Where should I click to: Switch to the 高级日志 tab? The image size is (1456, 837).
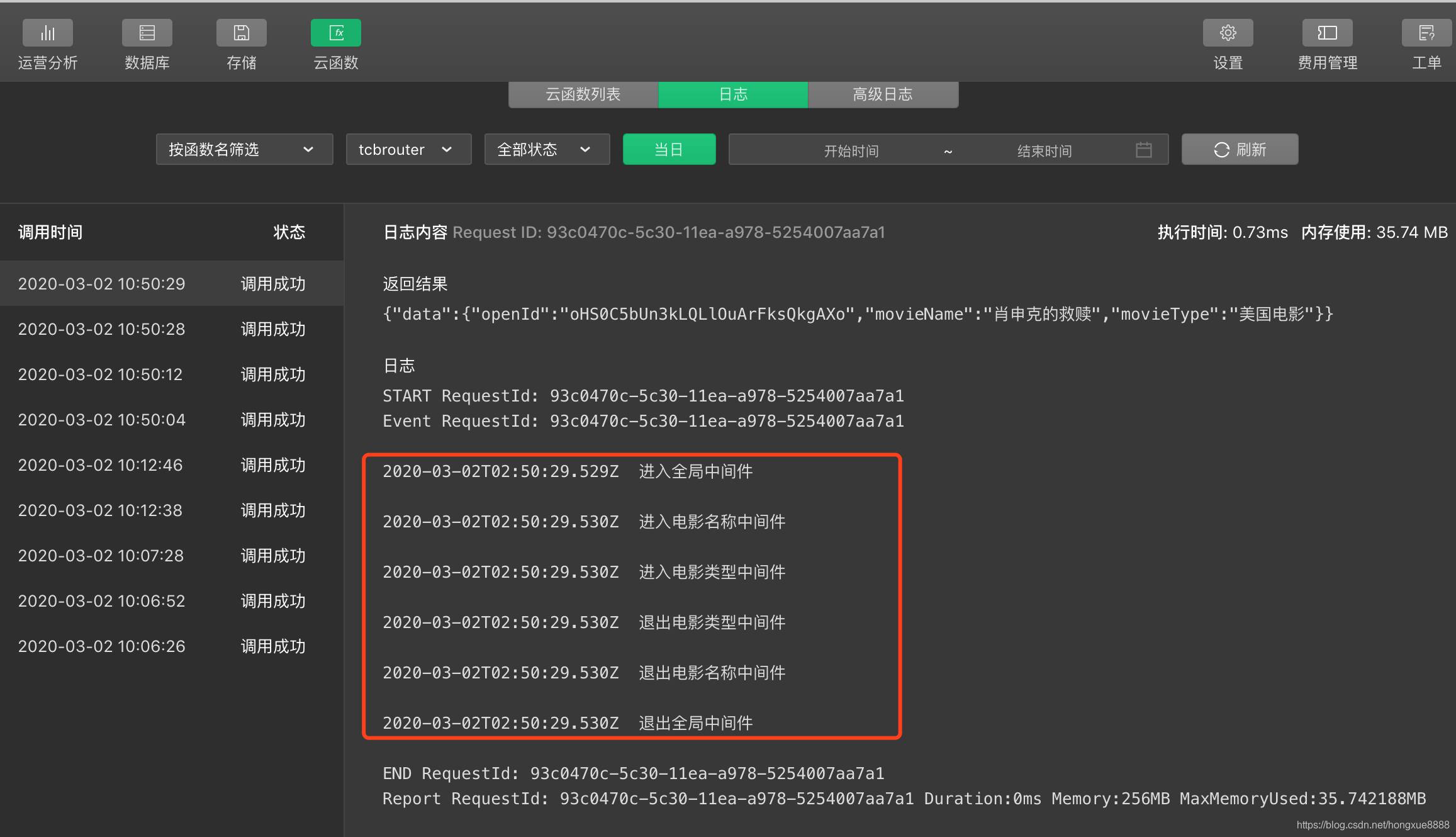click(883, 94)
